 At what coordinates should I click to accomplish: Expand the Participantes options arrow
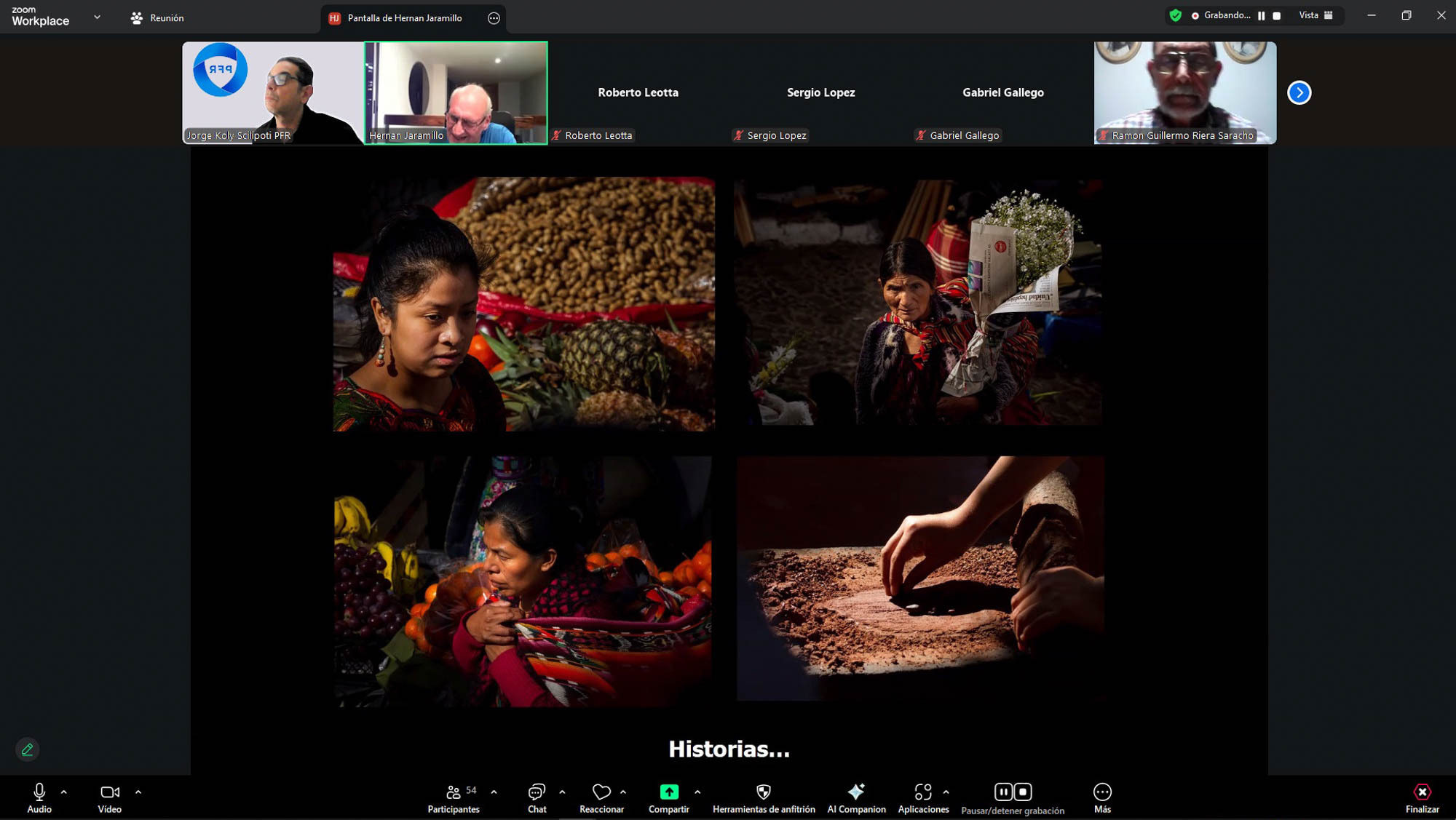coord(494,792)
